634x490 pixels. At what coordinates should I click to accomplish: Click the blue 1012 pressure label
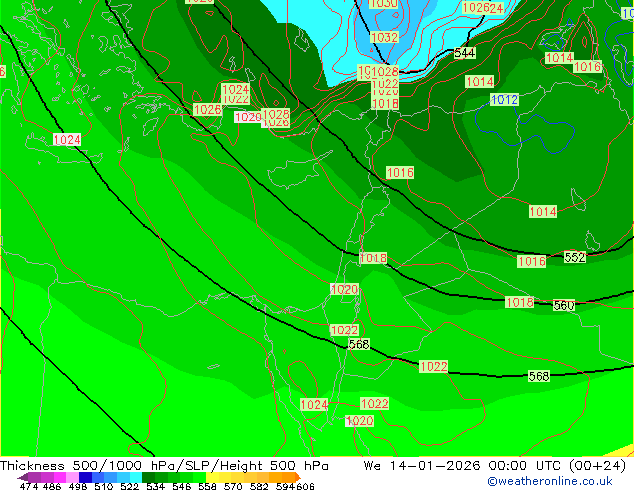tap(504, 99)
